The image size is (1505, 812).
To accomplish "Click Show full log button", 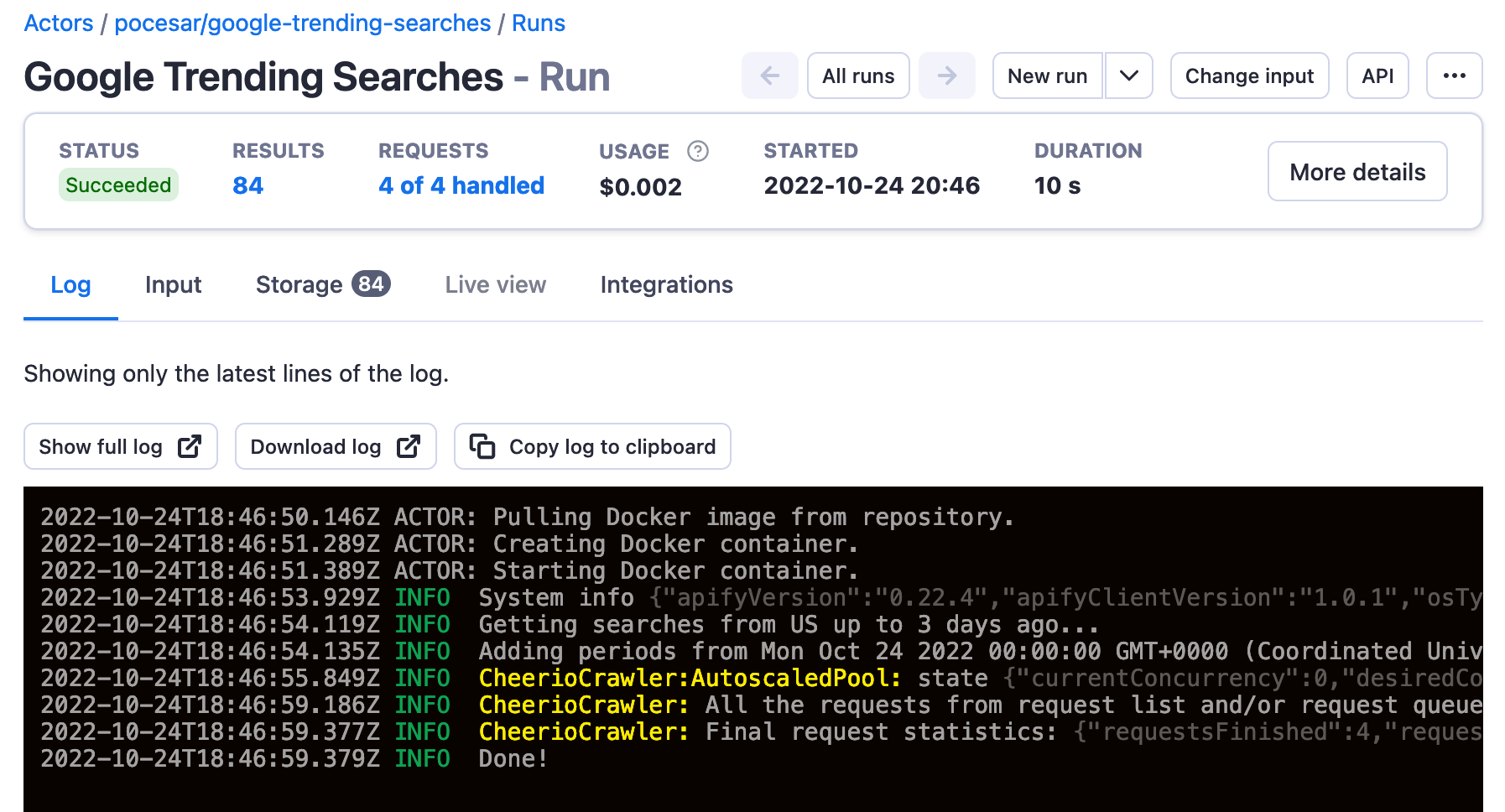I will [x=121, y=446].
